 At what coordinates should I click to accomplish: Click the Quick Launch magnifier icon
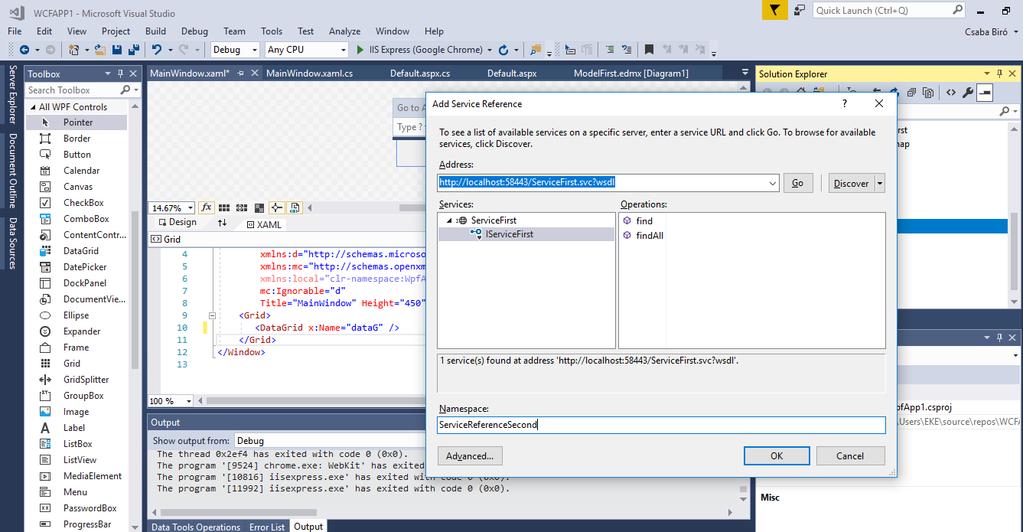click(957, 10)
